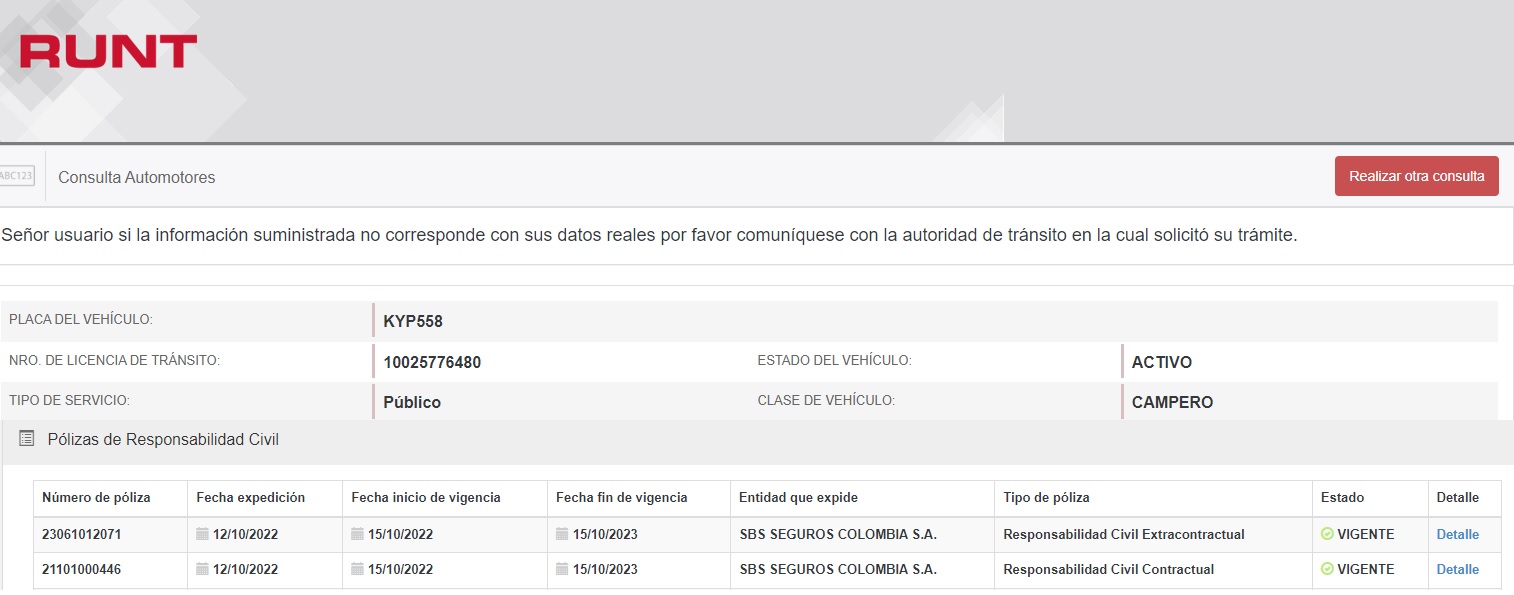Screen dimensions: 1514x595
Task: Click Entidad que expide column header
Action: click(798, 497)
